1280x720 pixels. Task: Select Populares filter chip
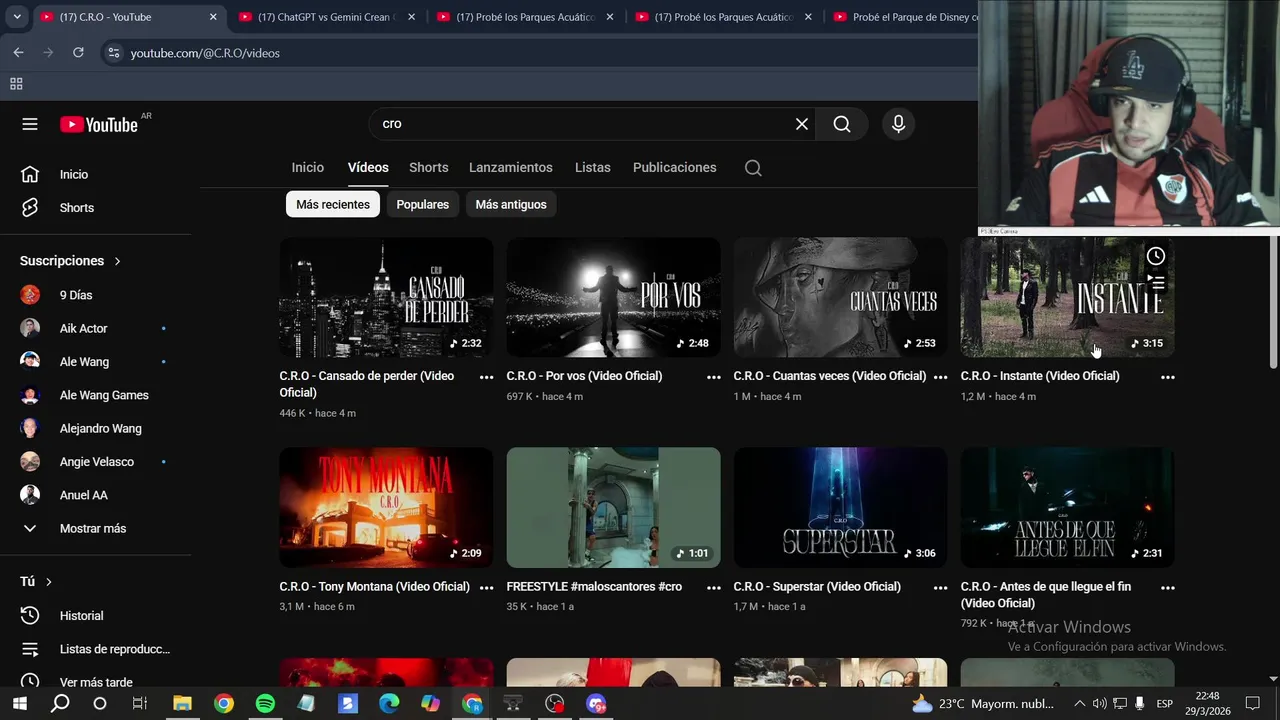pos(422,204)
